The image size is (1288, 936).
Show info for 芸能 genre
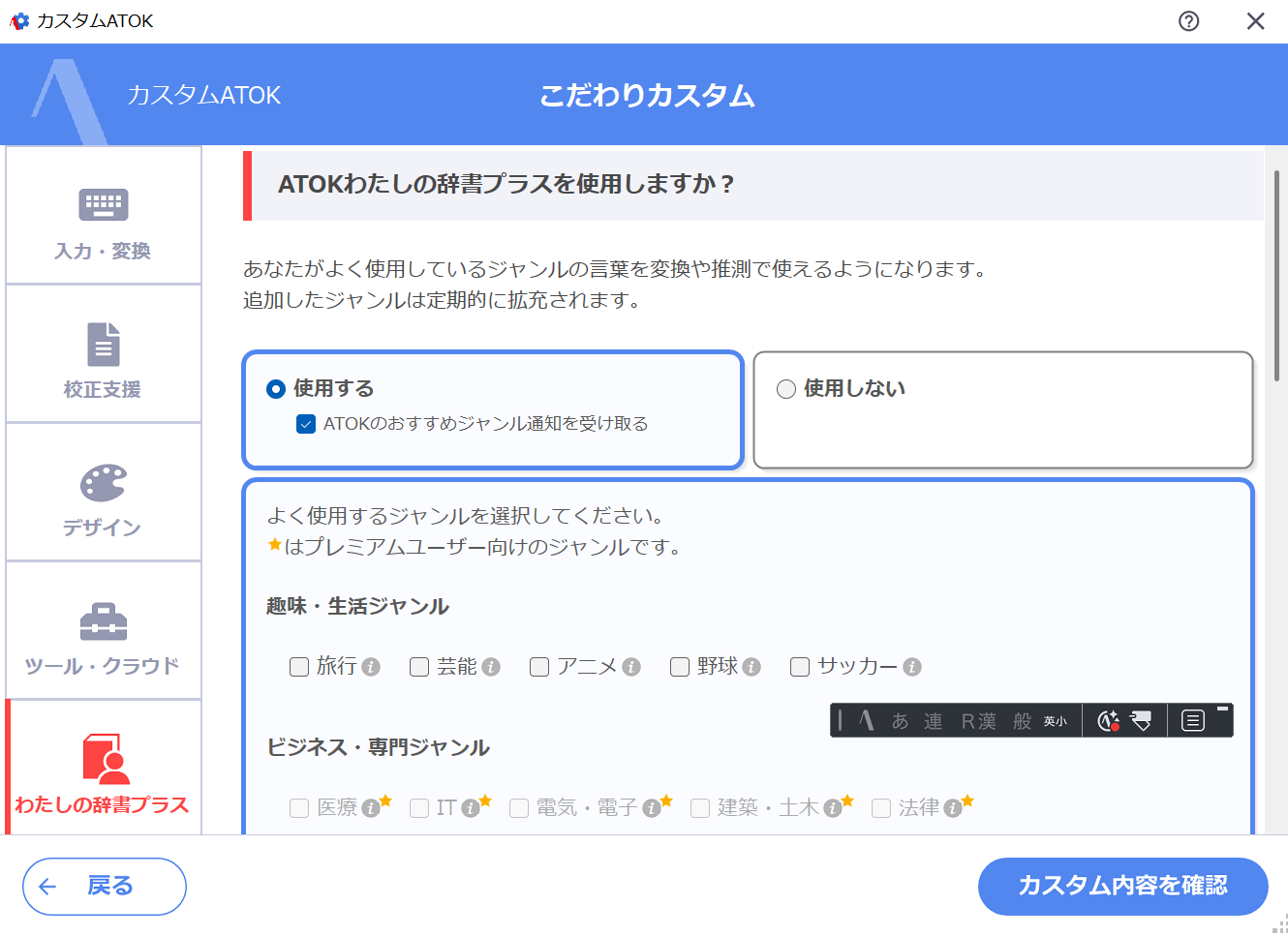pyautogui.click(x=491, y=667)
